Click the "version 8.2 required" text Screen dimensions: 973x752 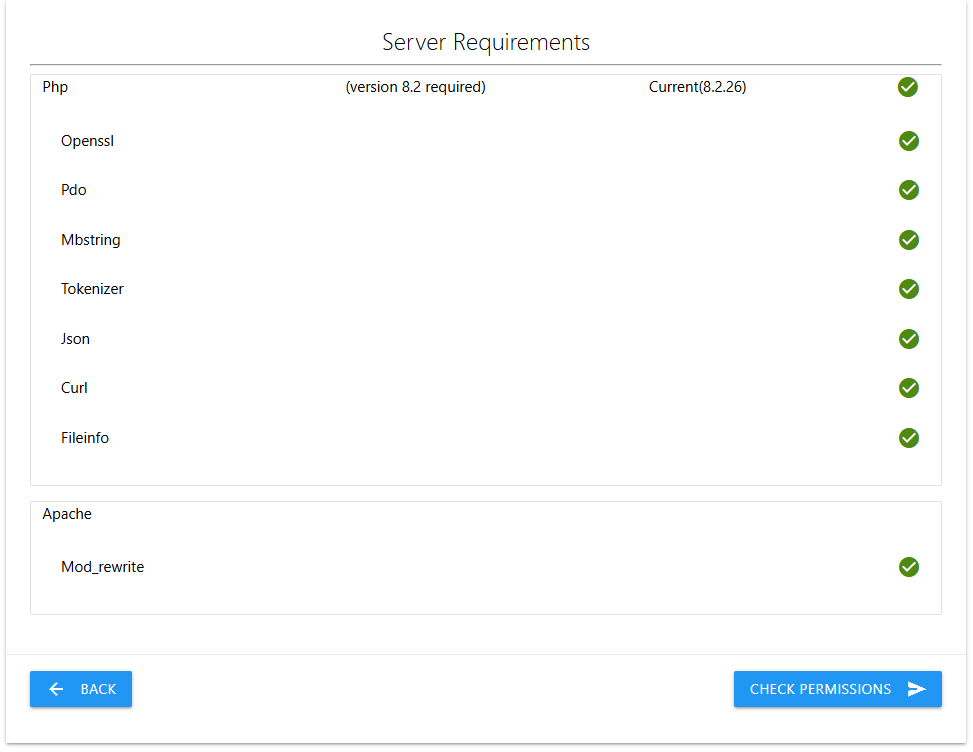pyautogui.click(x=415, y=87)
